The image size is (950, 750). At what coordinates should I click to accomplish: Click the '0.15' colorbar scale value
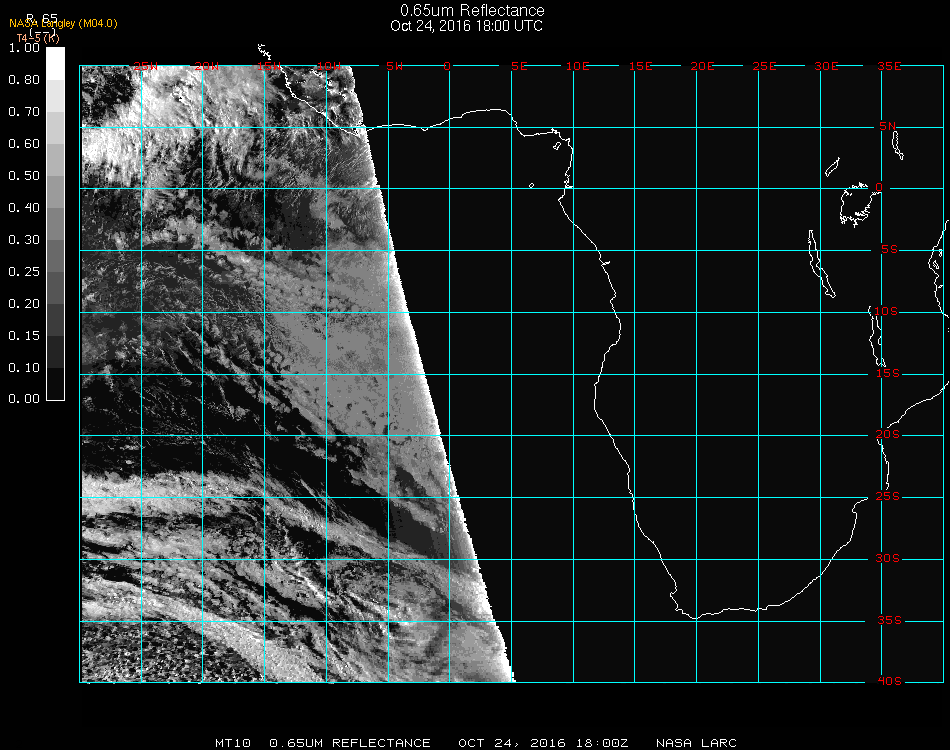pos(24,336)
